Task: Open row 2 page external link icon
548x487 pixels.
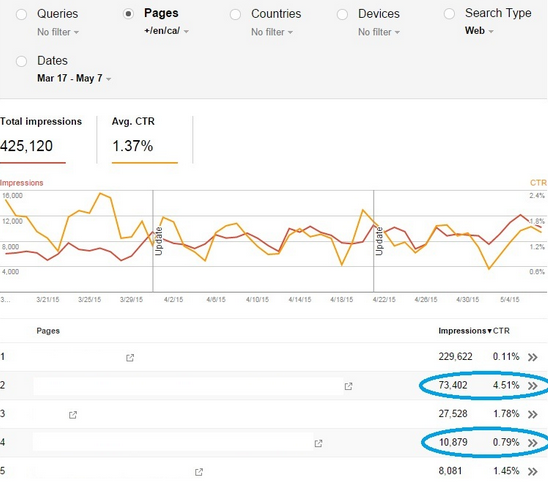Action: click(348, 386)
